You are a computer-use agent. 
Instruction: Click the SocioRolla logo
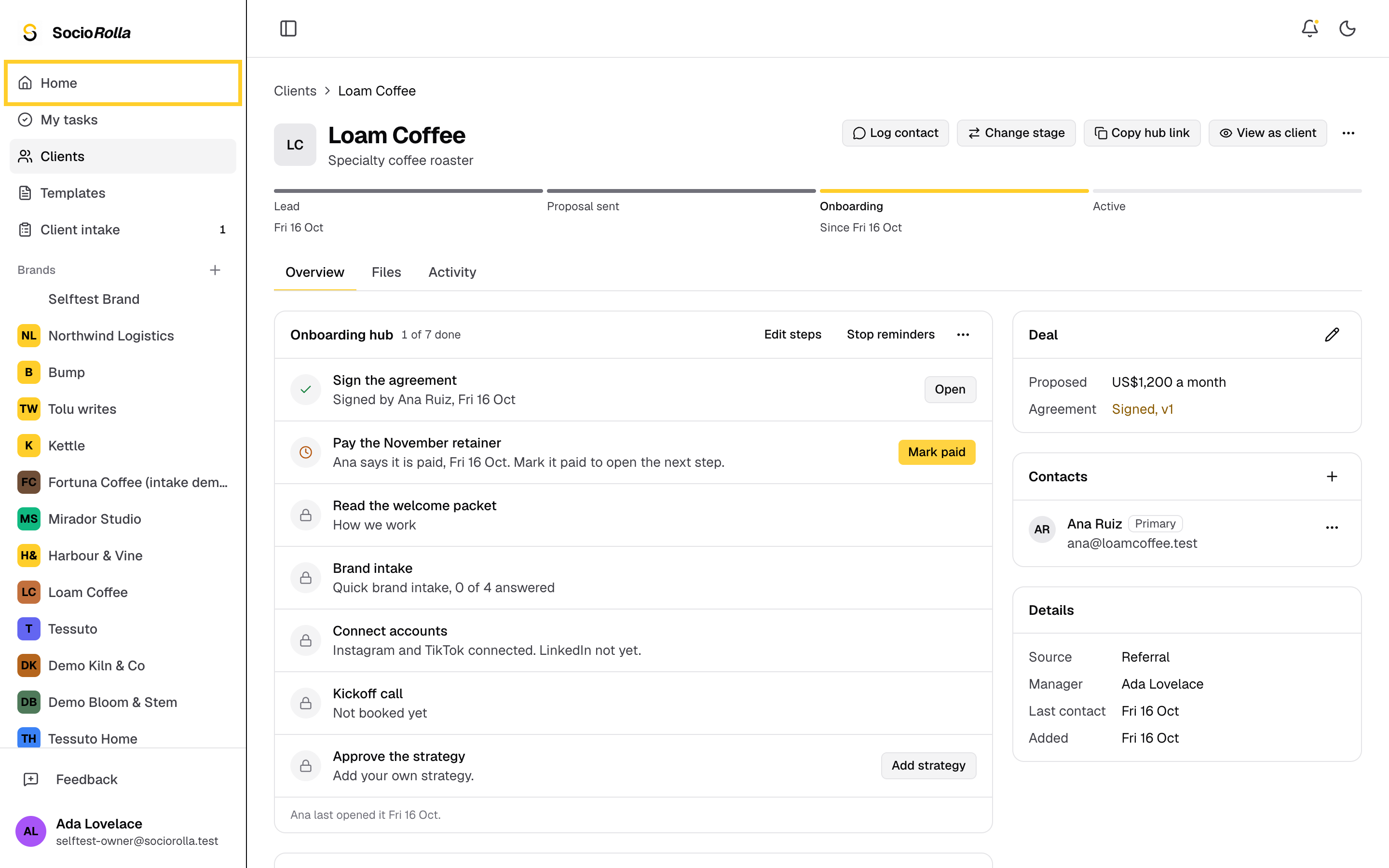[76, 33]
